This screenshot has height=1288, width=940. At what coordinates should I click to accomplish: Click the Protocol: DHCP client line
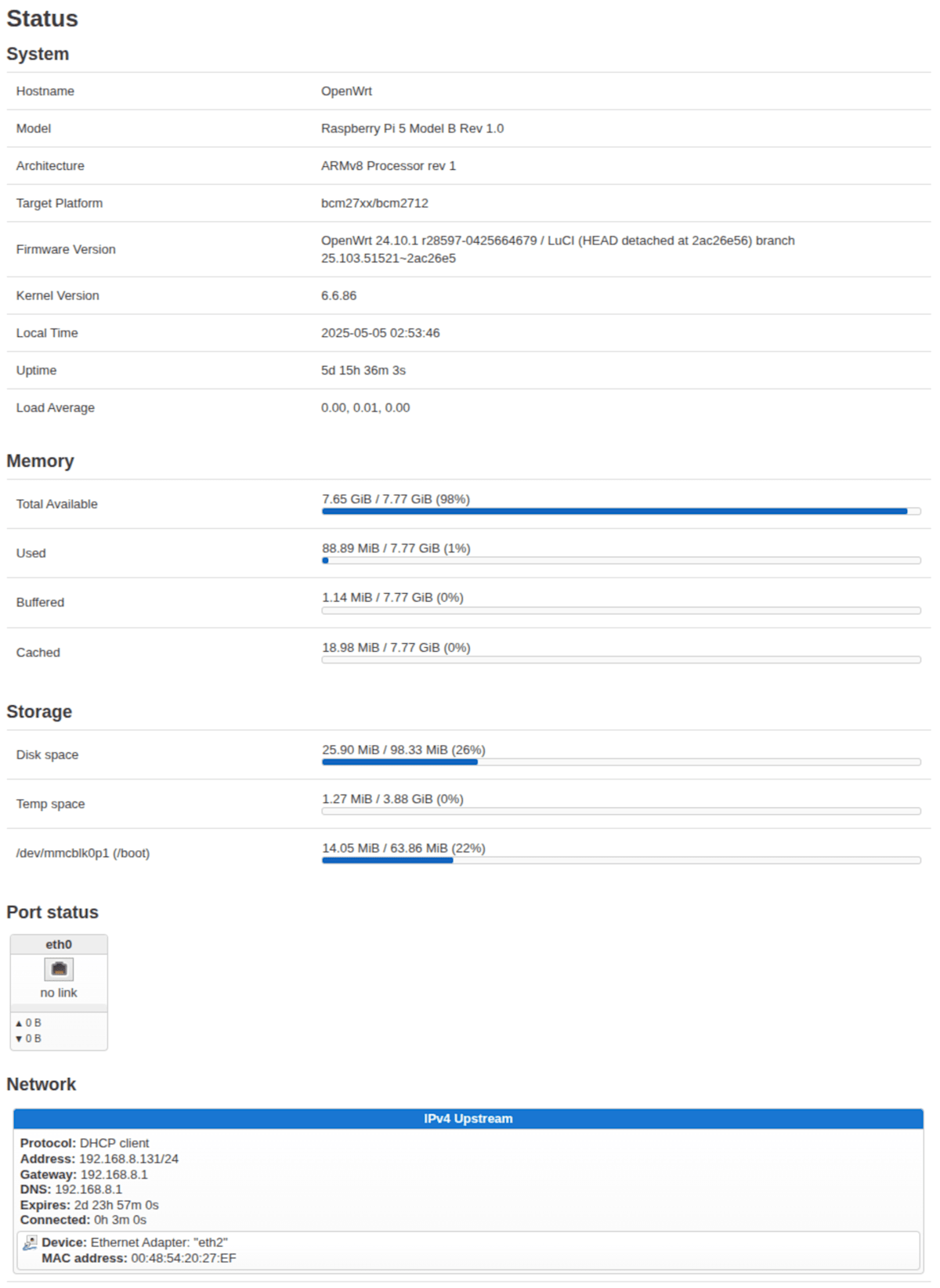(x=85, y=1144)
